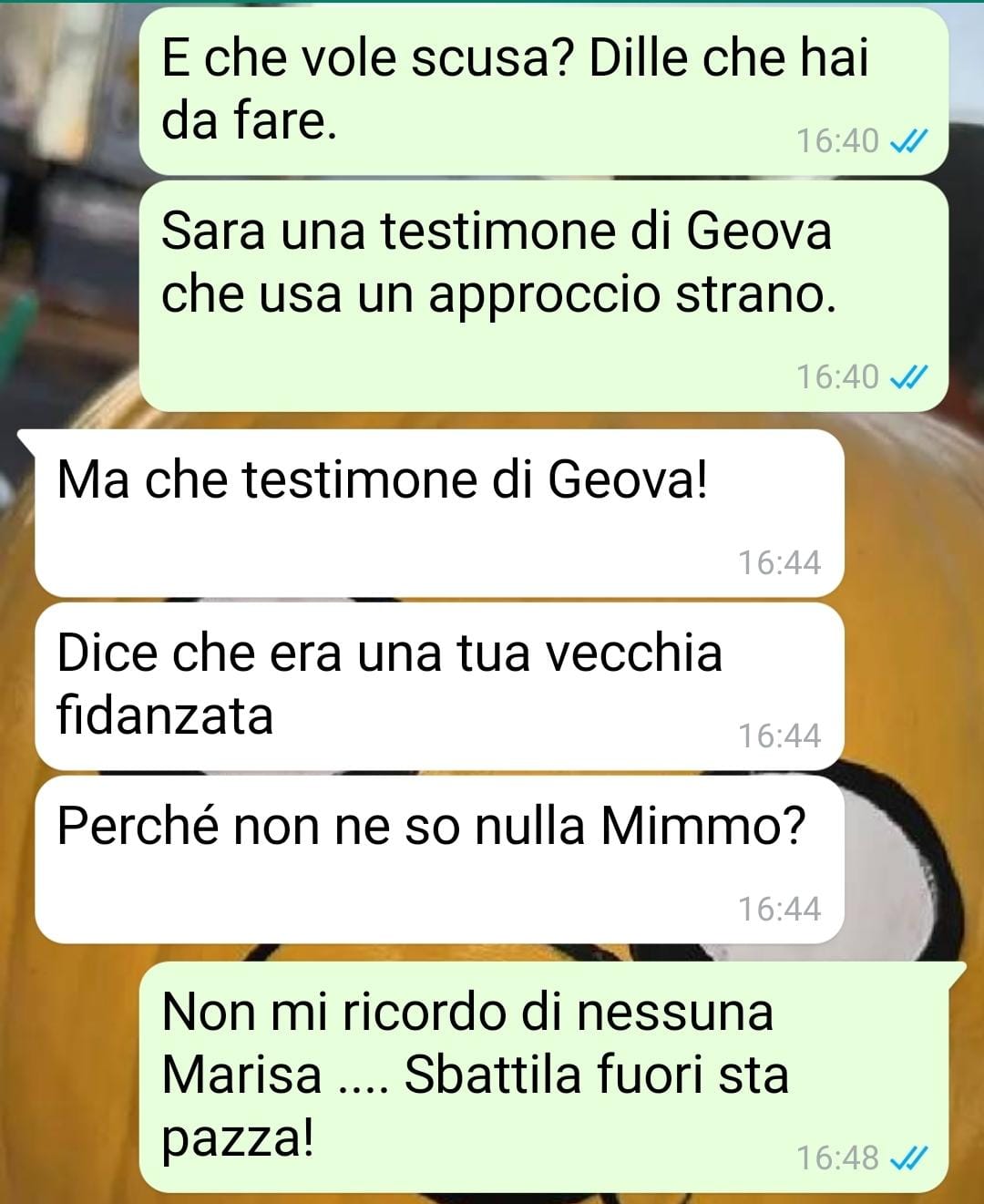Select the 'E che vole scusa?' message bubble
Image resolution: width=984 pixels, height=1204 pixels.
click(x=544, y=90)
